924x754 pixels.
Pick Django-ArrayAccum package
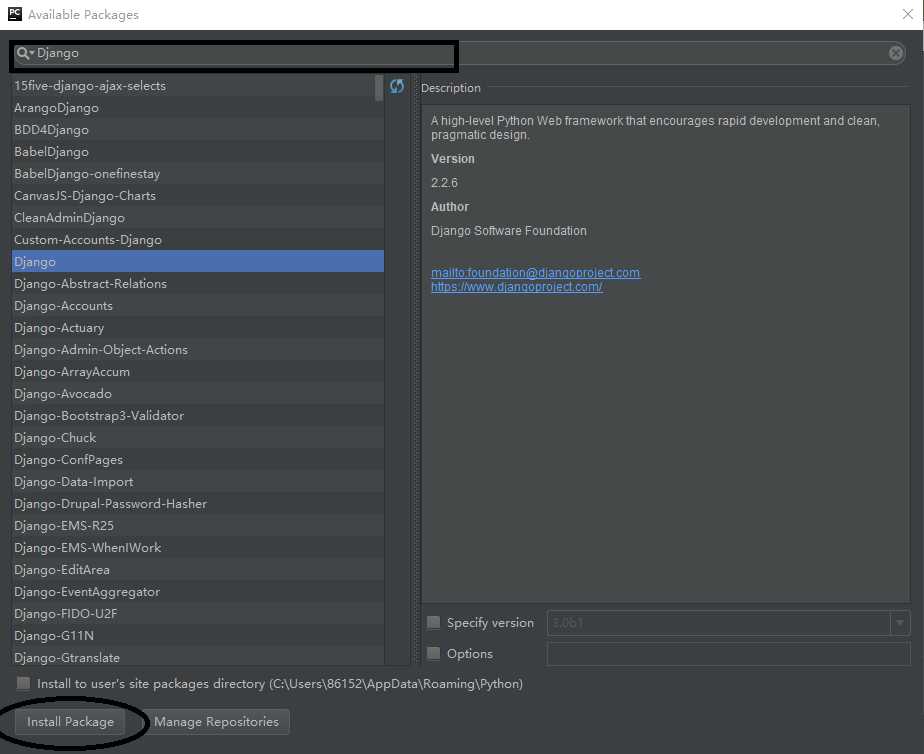coord(197,372)
